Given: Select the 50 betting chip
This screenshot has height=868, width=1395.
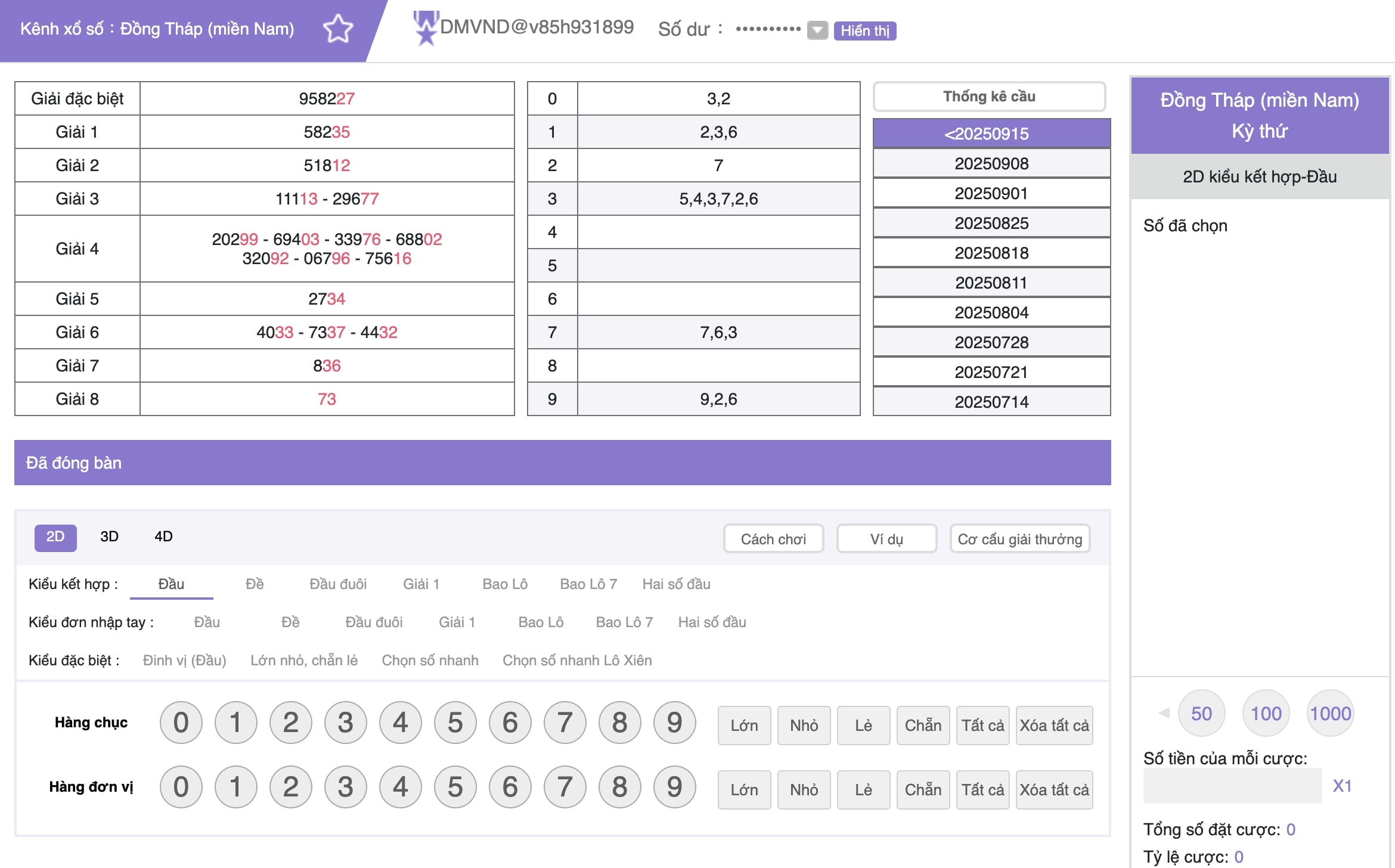Looking at the screenshot, I should (1201, 713).
